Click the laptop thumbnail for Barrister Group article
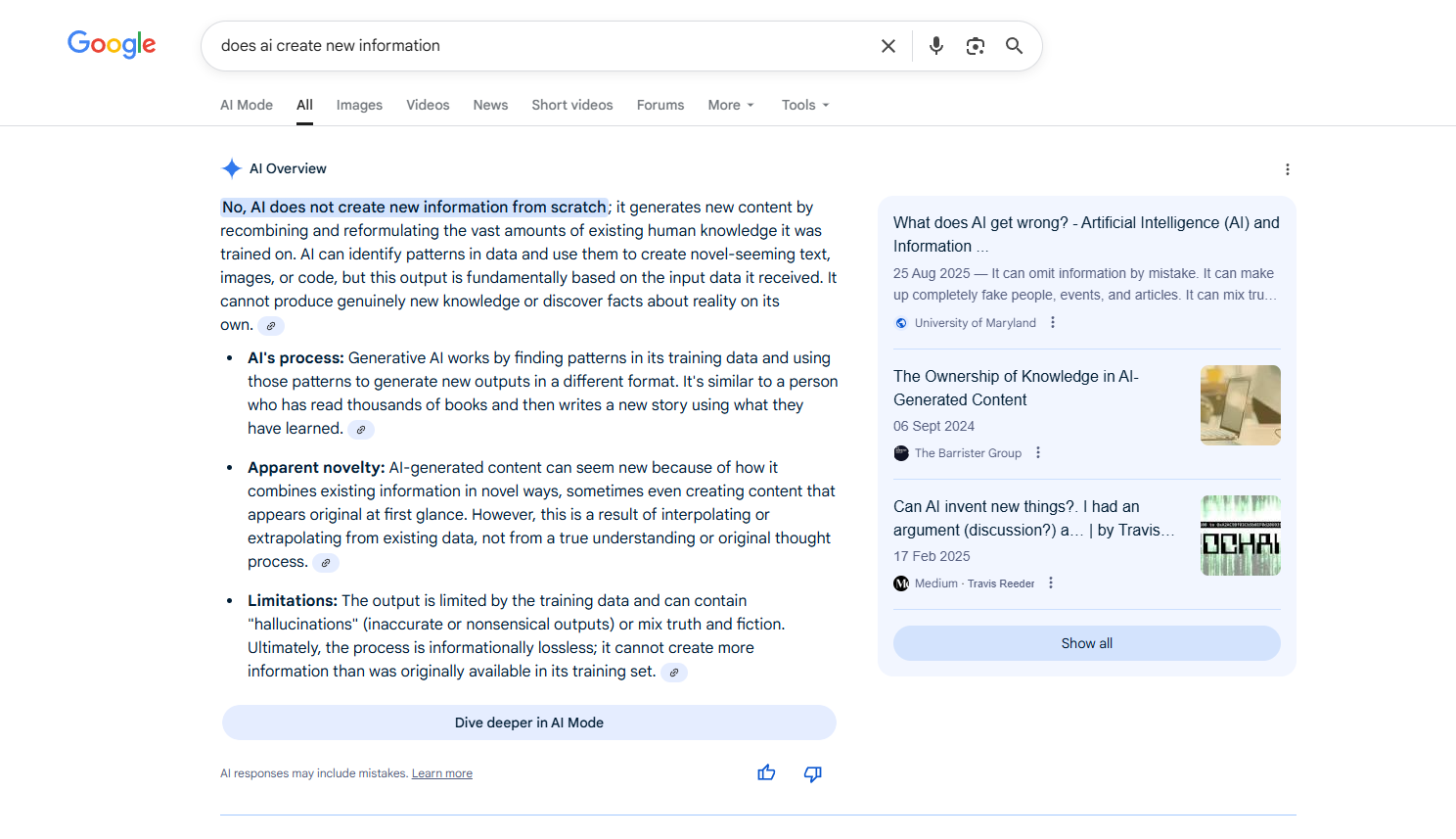The image size is (1456, 839). (x=1241, y=405)
